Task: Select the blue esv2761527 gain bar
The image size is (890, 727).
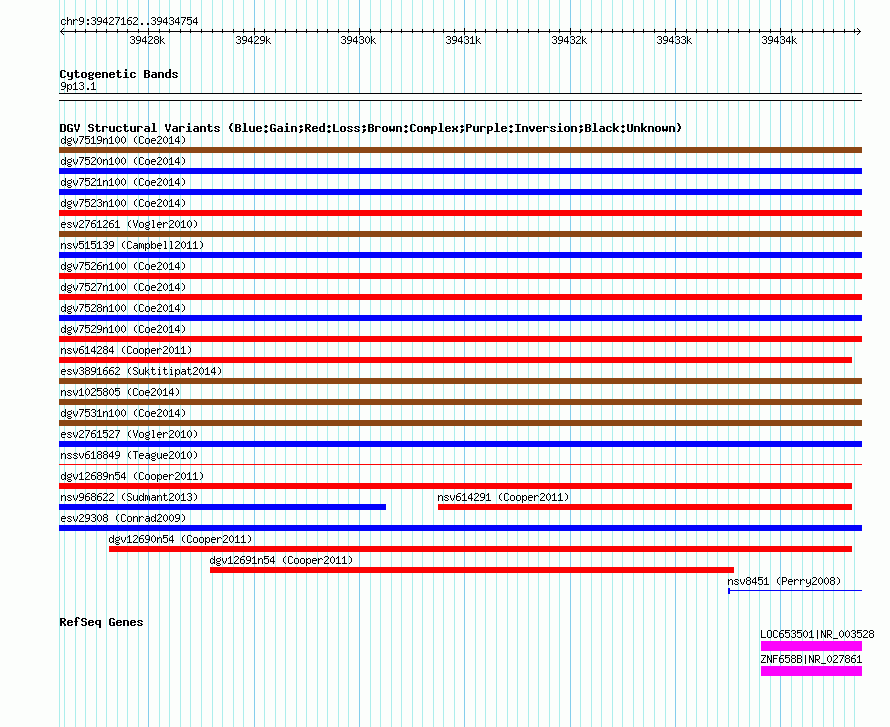Action: pyautogui.click(x=460, y=444)
